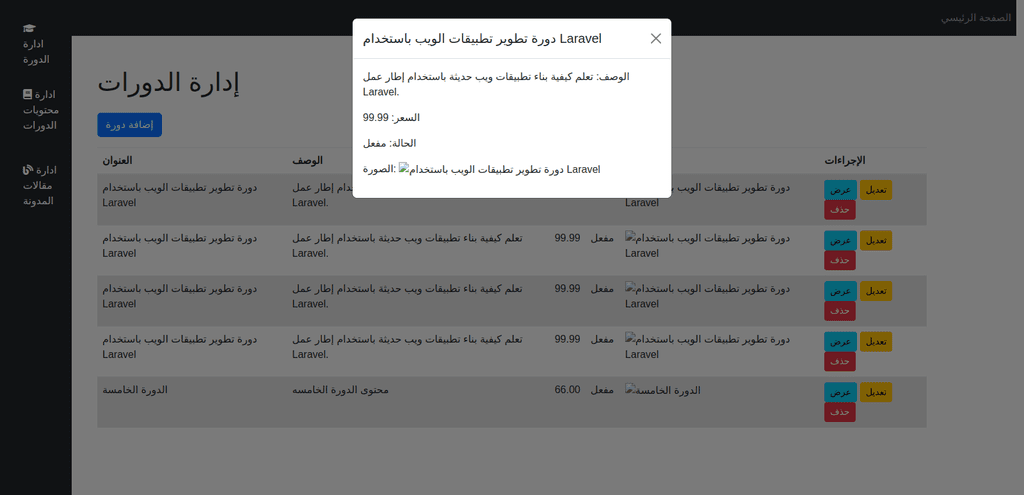Click the محتوى الدورة الخامسه description cell

(340, 390)
